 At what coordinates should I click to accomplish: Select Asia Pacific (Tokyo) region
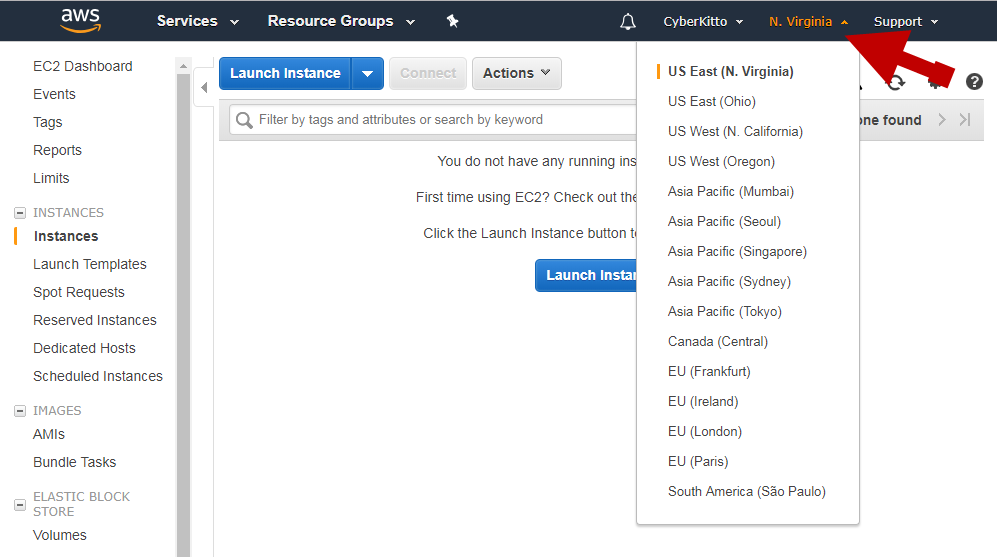725,312
